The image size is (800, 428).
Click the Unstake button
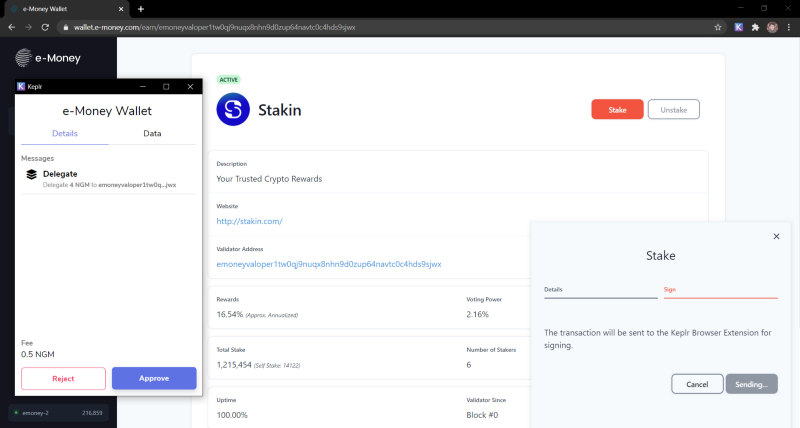pos(673,110)
